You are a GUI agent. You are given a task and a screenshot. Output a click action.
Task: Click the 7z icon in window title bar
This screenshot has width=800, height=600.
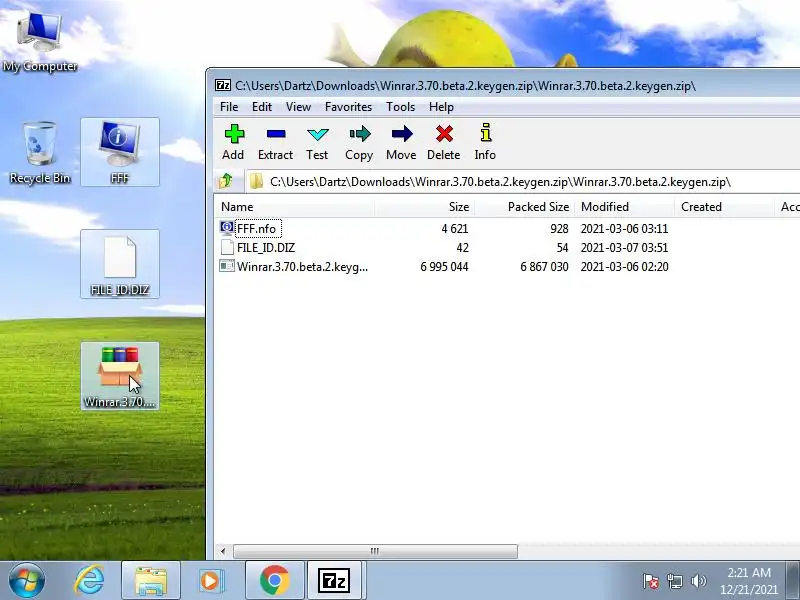pos(223,85)
